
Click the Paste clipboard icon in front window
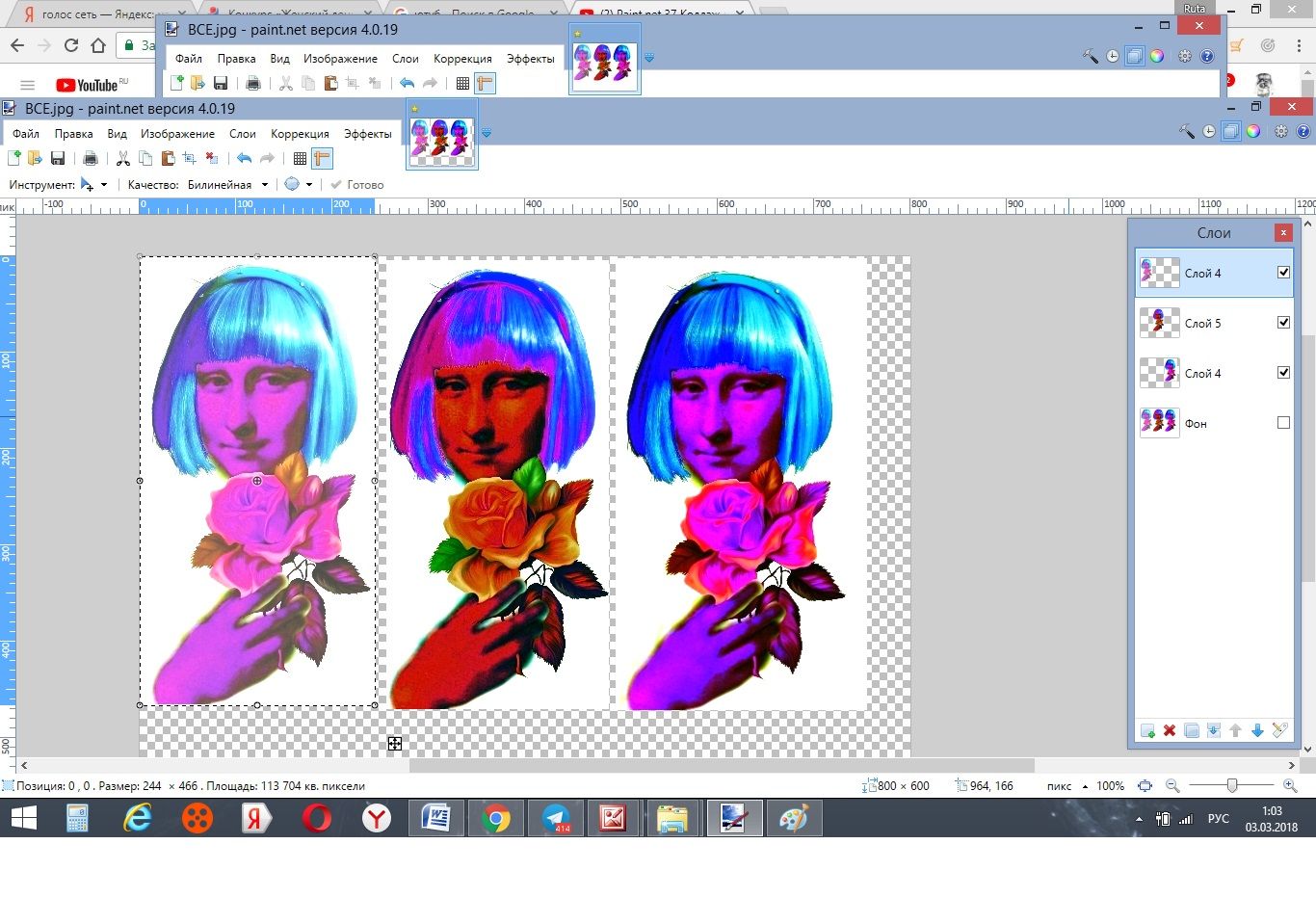(168, 158)
